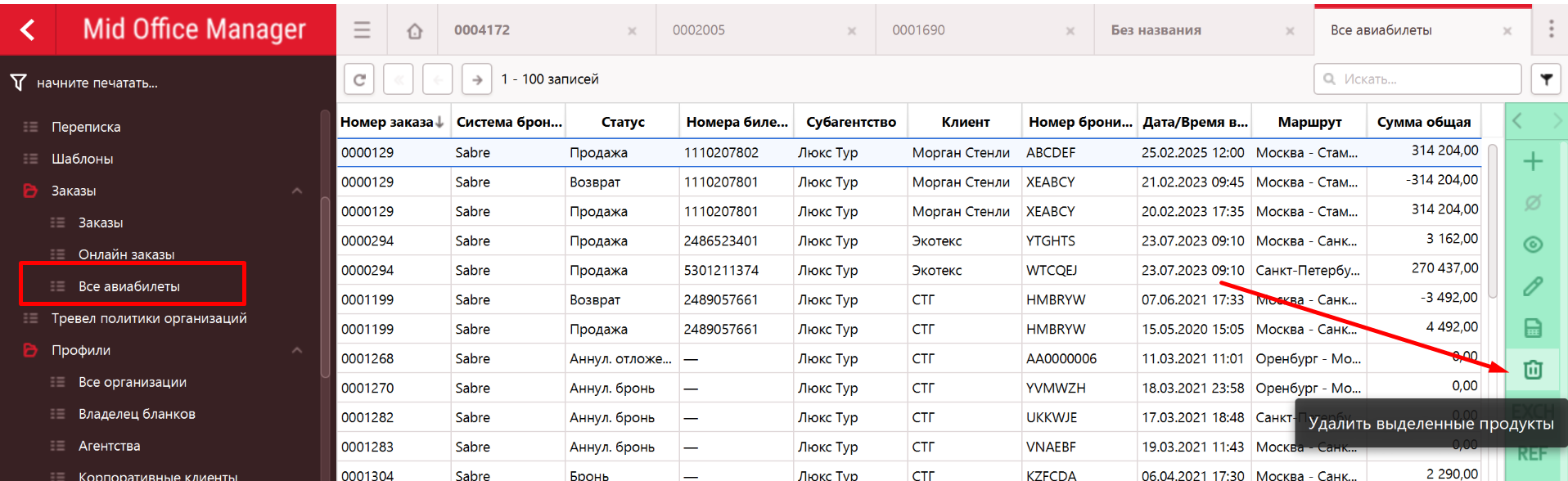
Task: Open the home tab icon
Action: [x=415, y=31]
